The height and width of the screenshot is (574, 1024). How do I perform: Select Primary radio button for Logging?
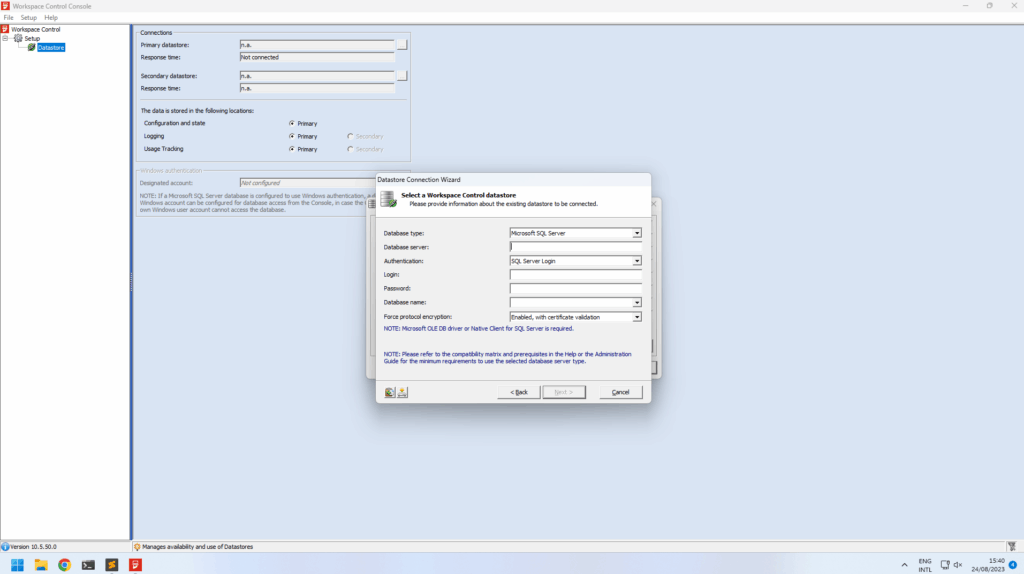[x=292, y=136]
